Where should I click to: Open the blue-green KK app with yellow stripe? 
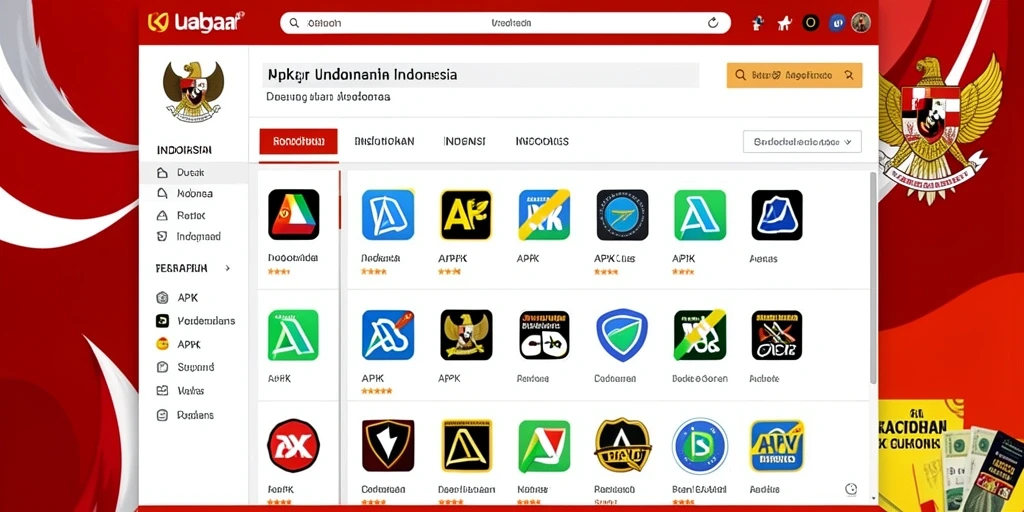pyautogui.click(x=544, y=215)
